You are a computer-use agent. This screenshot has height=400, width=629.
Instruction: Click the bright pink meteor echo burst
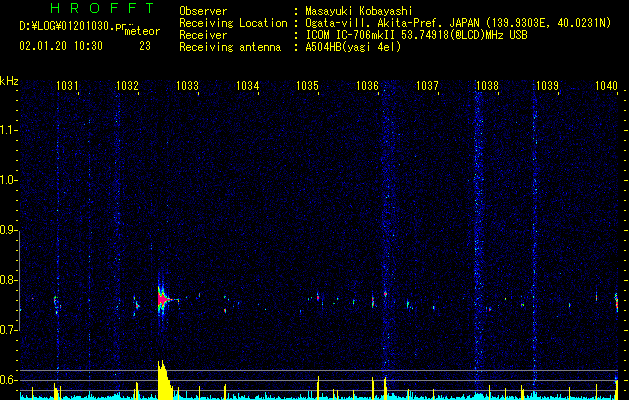[162, 300]
